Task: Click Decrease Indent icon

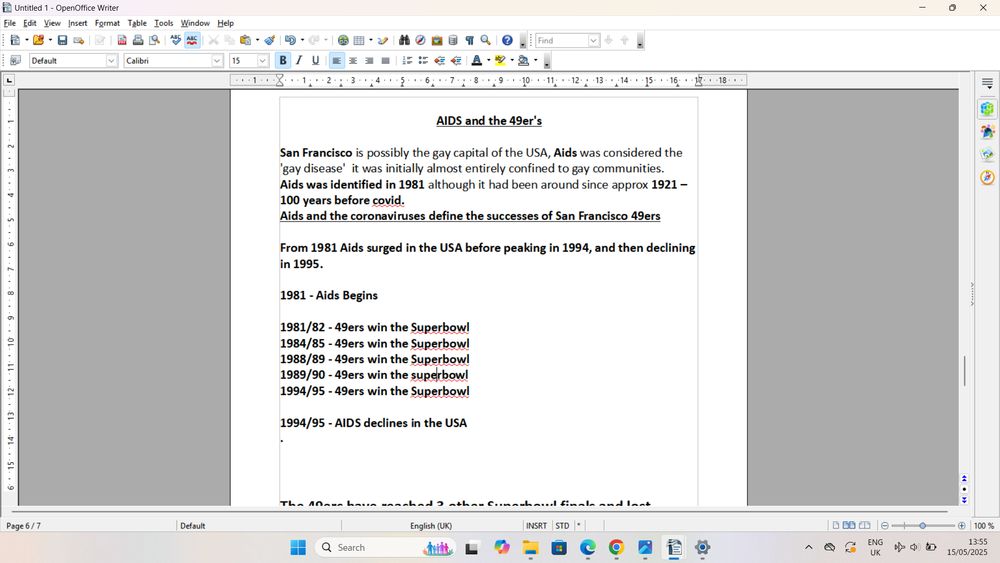Action: [x=439, y=61]
